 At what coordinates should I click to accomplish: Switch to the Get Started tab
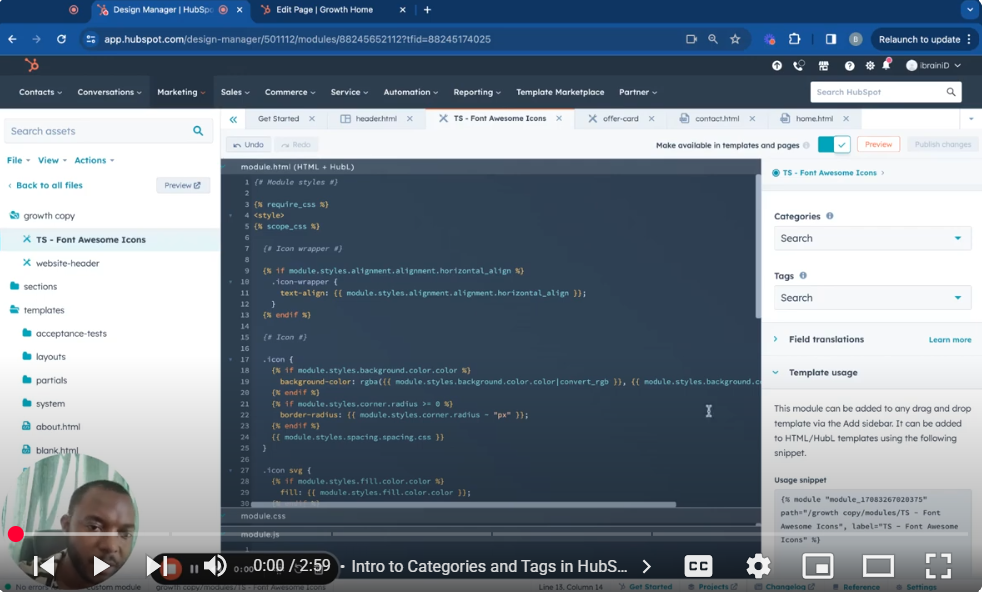pos(278,118)
